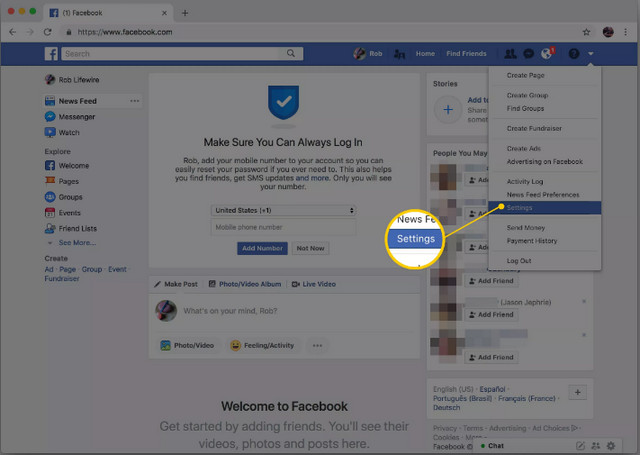Click the new message compose icon in chat bar
Image resolution: width=640 pixels, height=455 pixels.
[x=580, y=446]
